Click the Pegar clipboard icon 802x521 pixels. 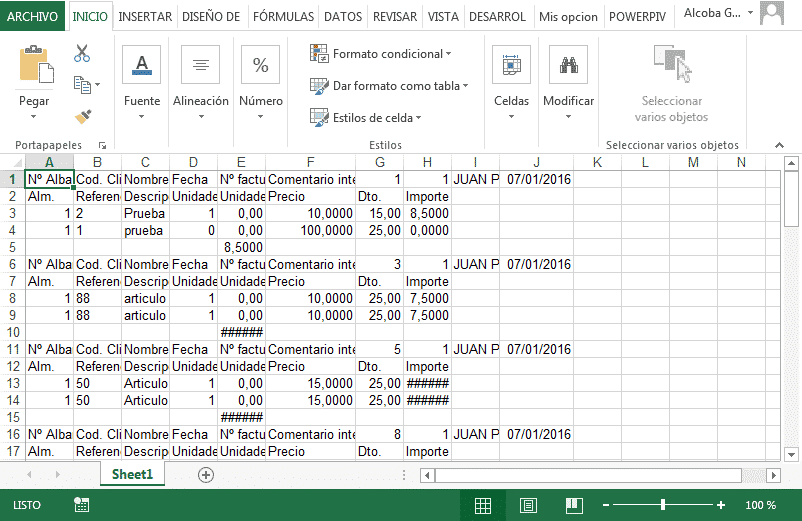coord(36,64)
